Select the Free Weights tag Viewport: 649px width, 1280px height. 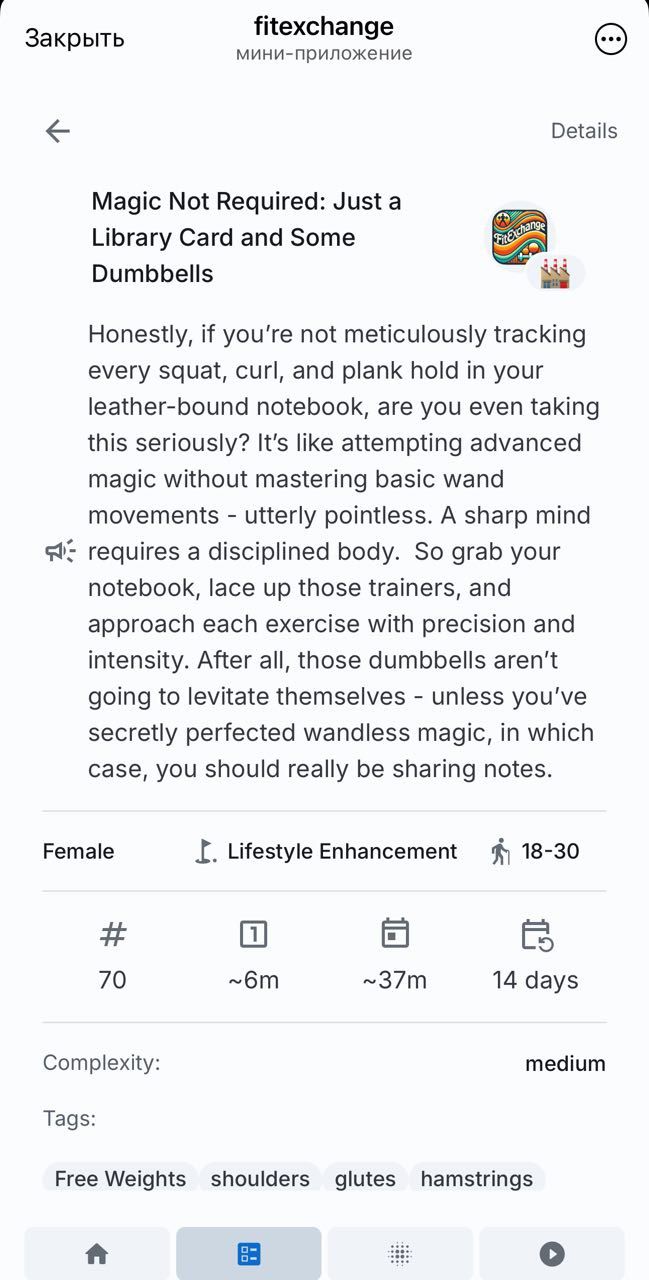pos(118,1179)
